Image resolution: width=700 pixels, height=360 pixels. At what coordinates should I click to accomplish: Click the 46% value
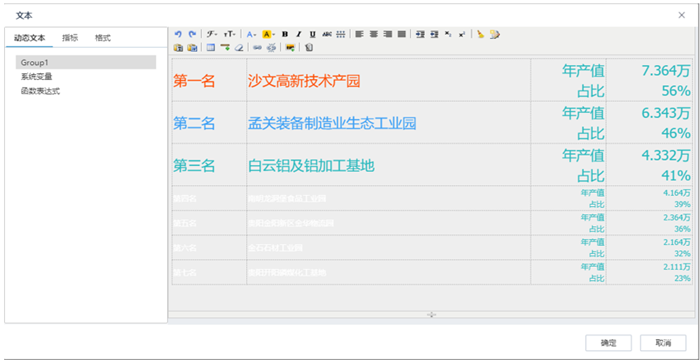pos(676,133)
